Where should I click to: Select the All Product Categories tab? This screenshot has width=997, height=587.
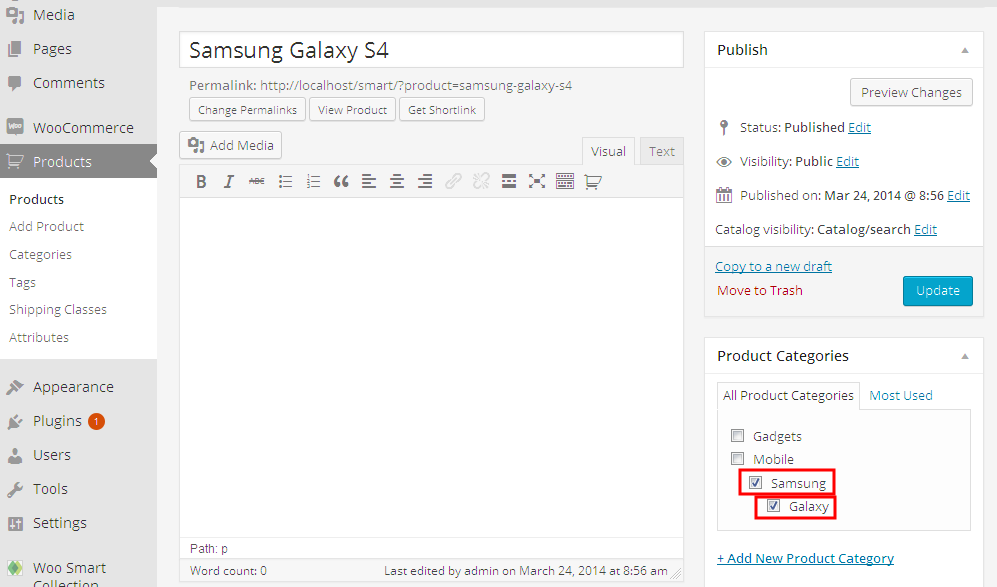(x=788, y=396)
